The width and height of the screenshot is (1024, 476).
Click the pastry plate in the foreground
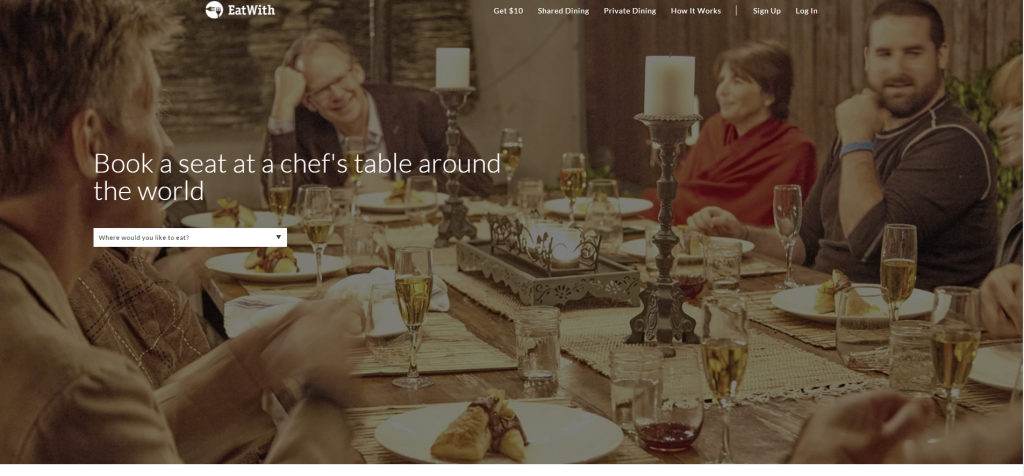pos(499,431)
